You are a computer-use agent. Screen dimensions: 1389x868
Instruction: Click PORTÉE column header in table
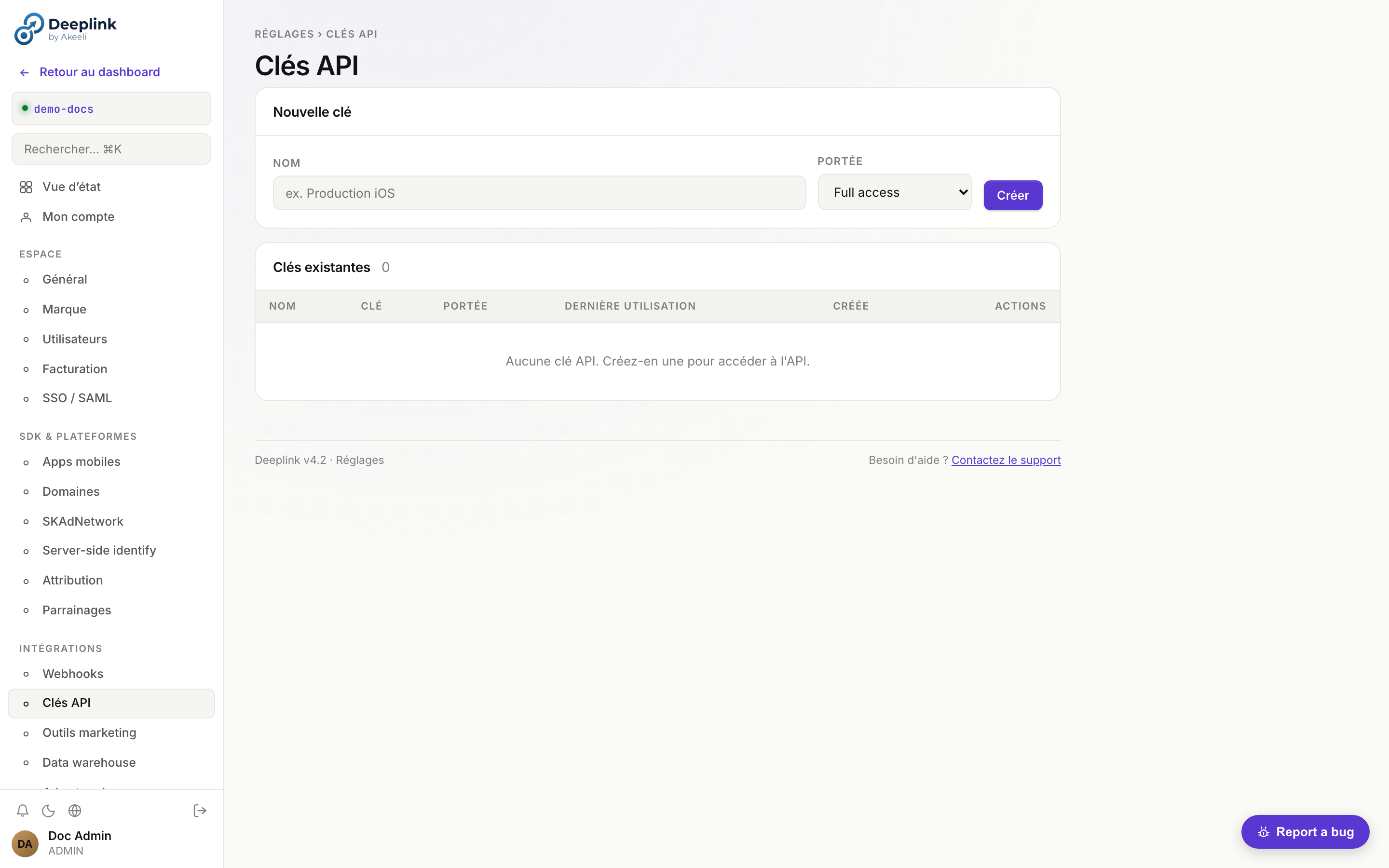point(465,306)
